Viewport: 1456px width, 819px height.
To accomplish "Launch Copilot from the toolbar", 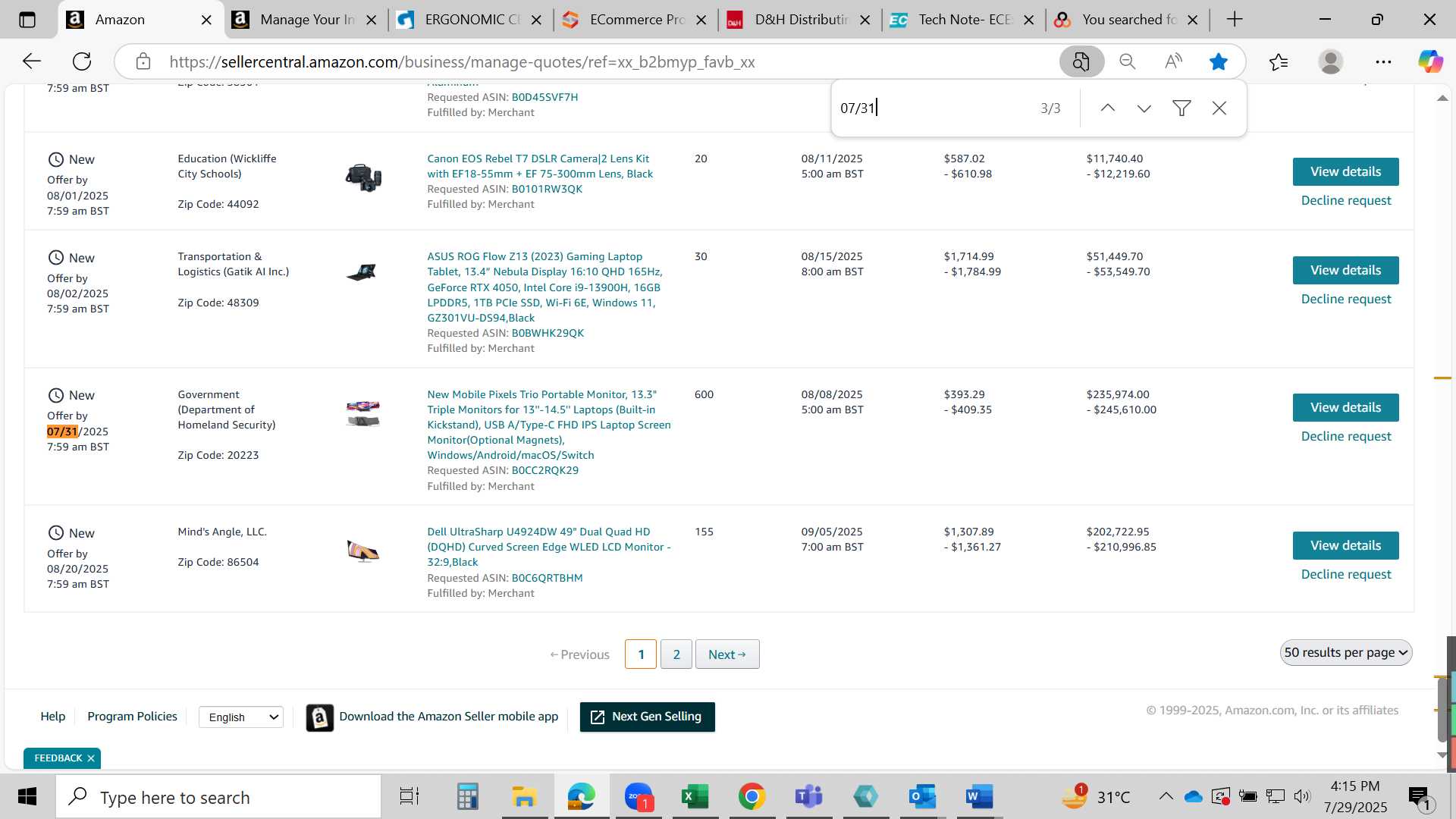I will (1430, 61).
